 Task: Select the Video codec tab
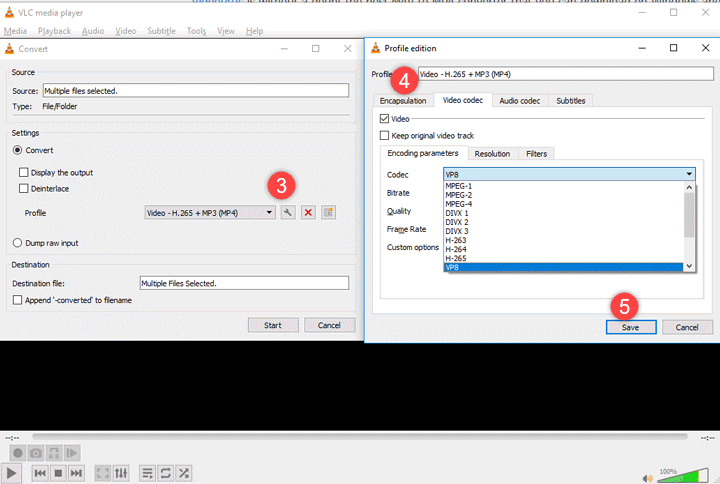(x=463, y=100)
